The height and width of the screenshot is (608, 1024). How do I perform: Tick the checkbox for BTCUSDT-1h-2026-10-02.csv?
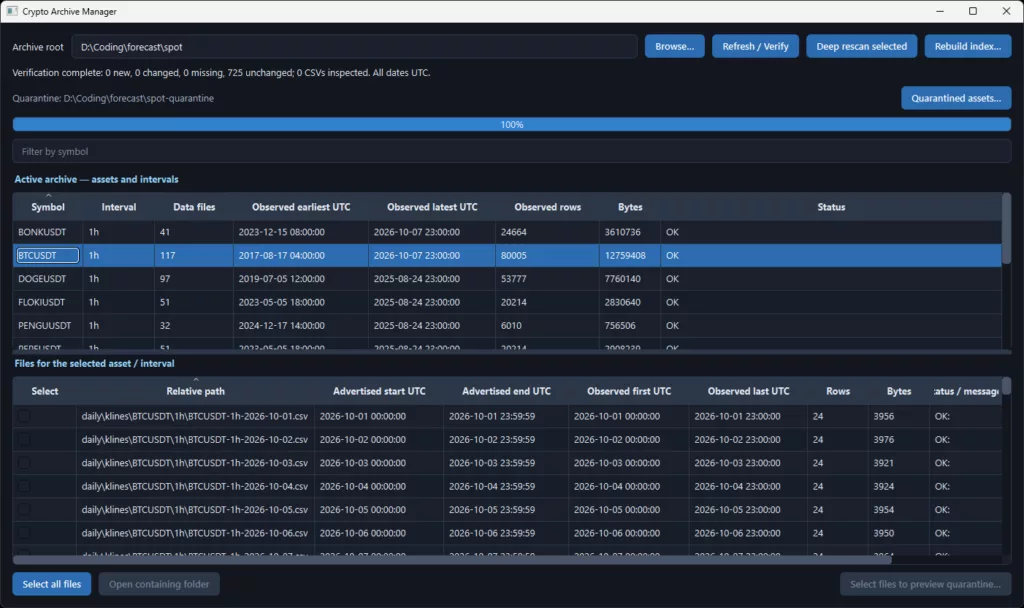(x=24, y=440)
